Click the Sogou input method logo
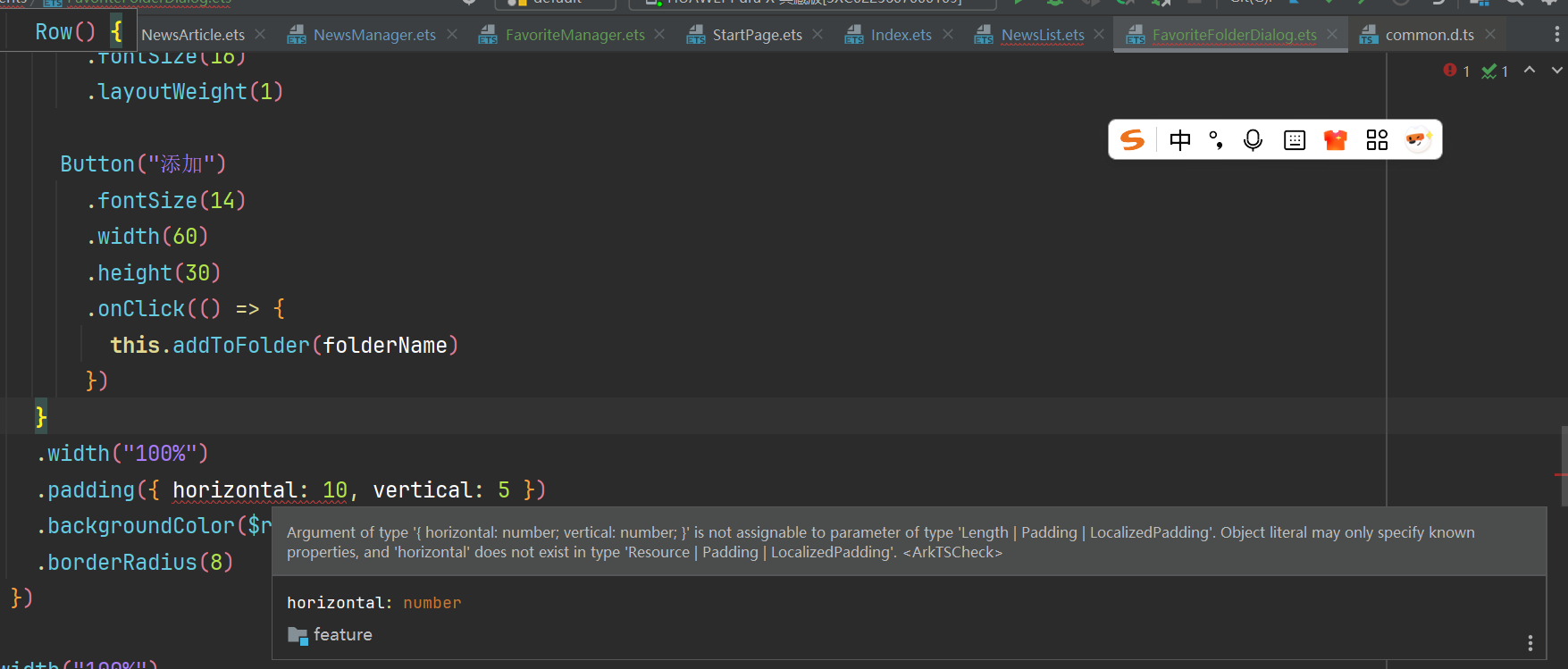1568x669 pixels. [1132, 140]
